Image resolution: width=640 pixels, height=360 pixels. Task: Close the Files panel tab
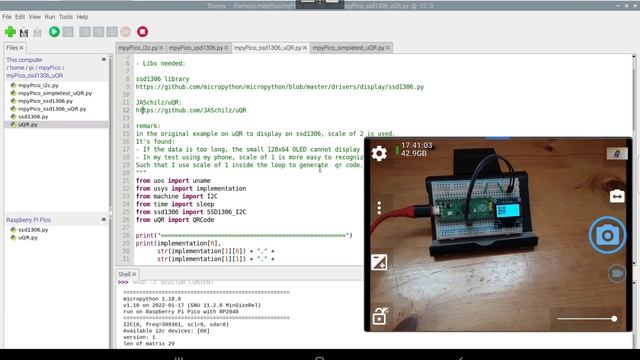(x=22, y=48)
